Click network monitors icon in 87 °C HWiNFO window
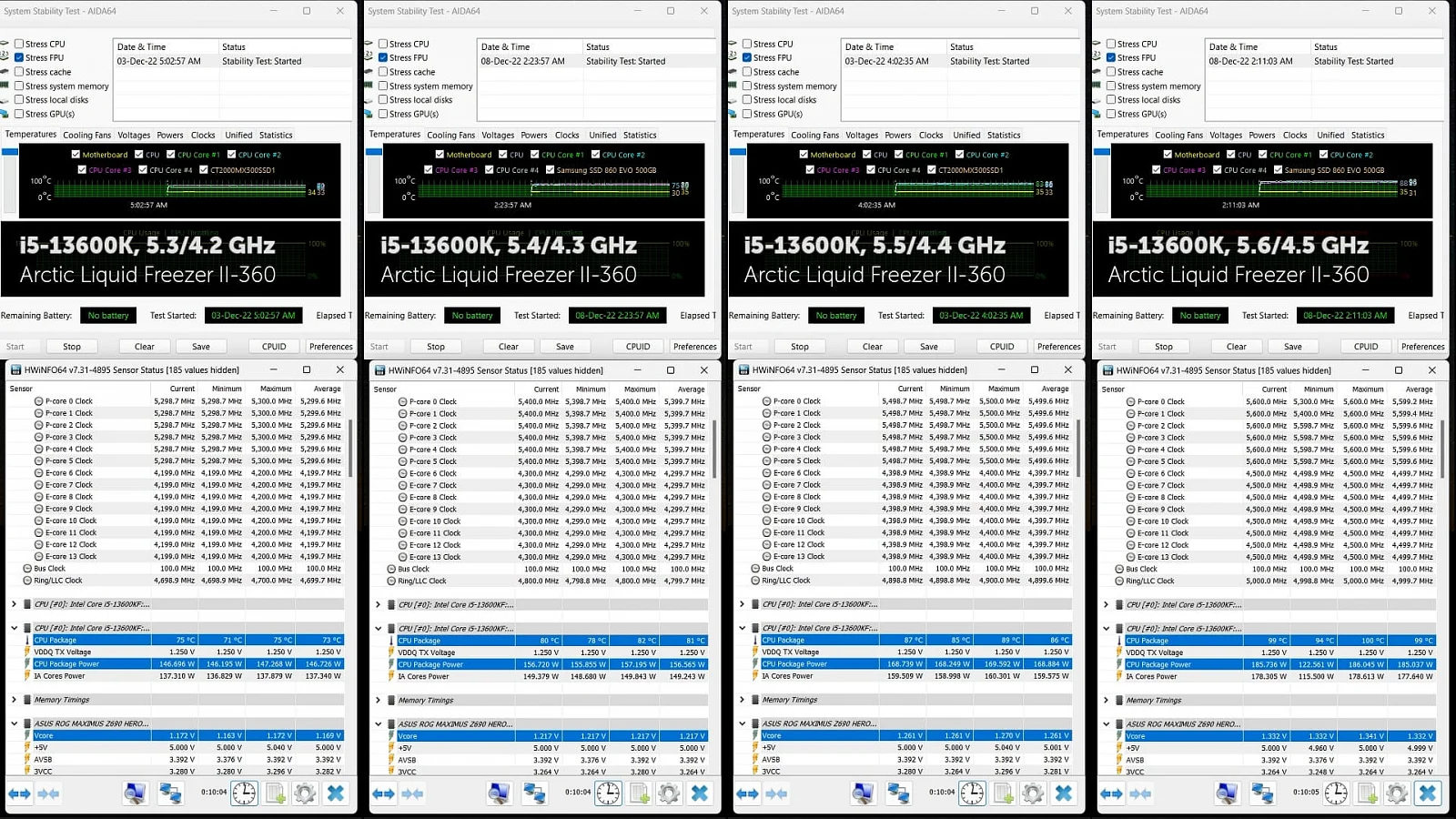 pos(898,794)
